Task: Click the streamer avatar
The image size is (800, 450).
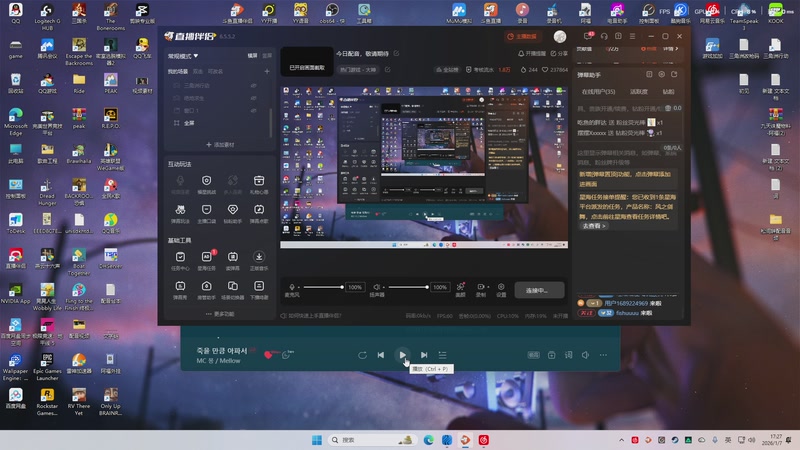Action: (560, 36)
